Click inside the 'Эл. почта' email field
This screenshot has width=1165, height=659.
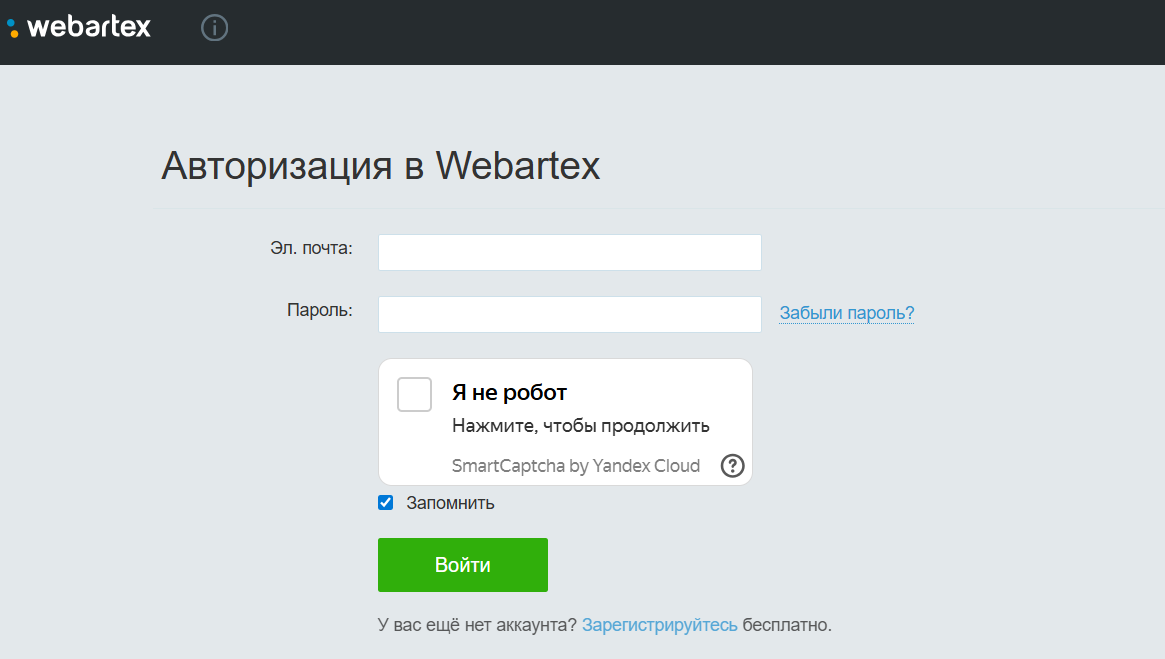569,251
